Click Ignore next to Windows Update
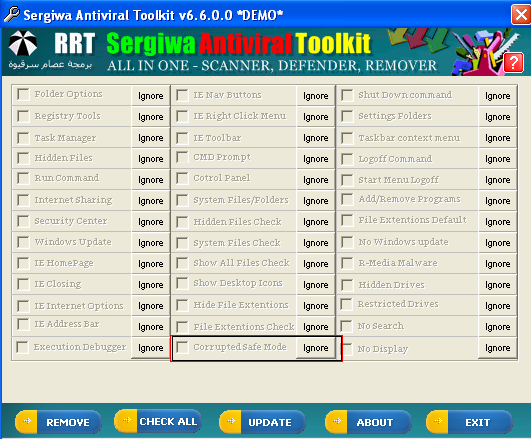 click(x=150, y=243)
